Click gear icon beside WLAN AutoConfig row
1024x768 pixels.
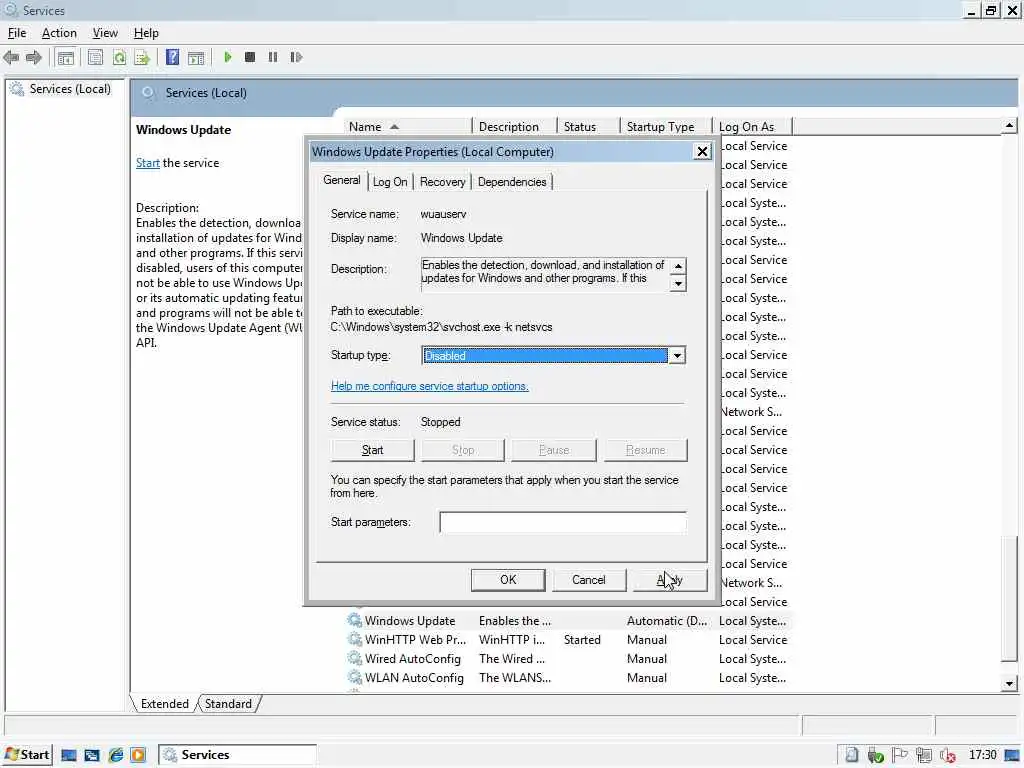(x=355, y=677)
